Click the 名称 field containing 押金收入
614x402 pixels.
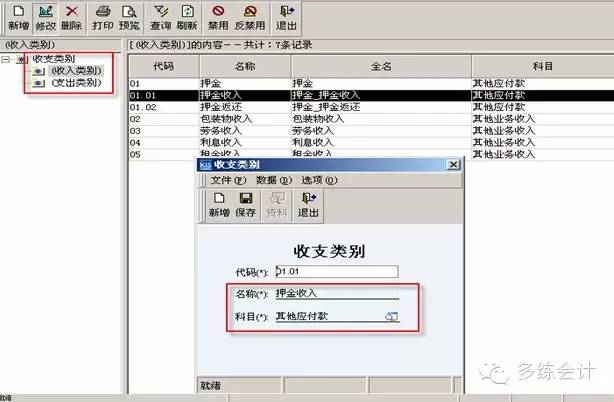337,293
